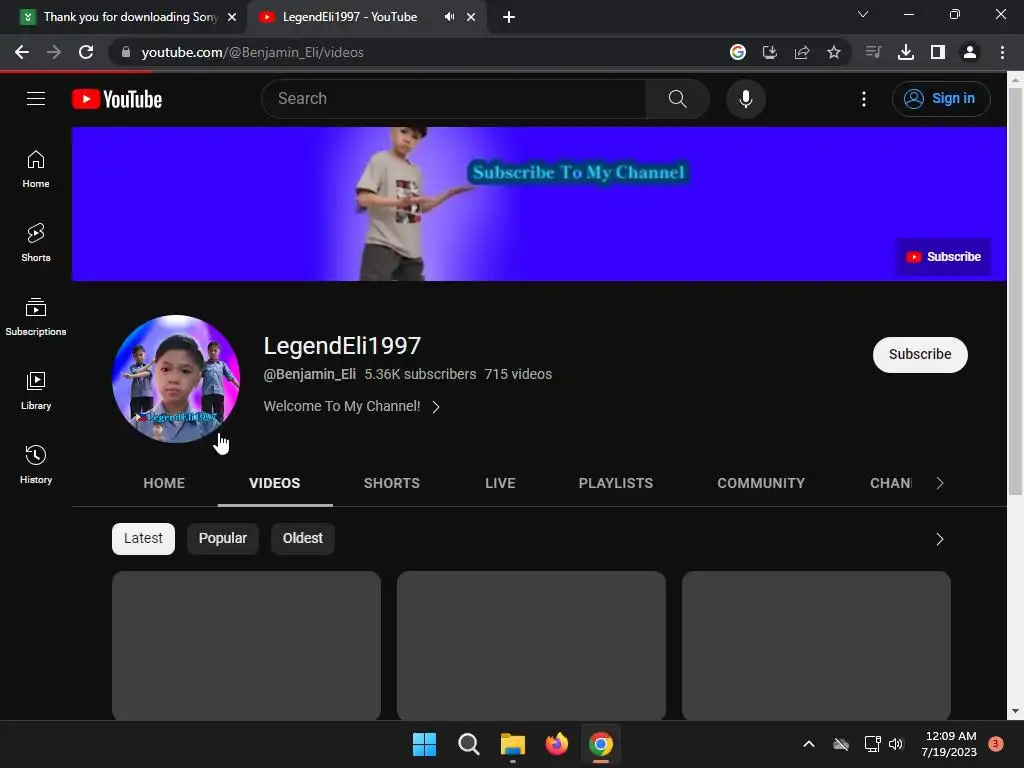This screenshot has height=768, width=1024.
Task: Click the YouTube search input field
Action: [454, 99]
